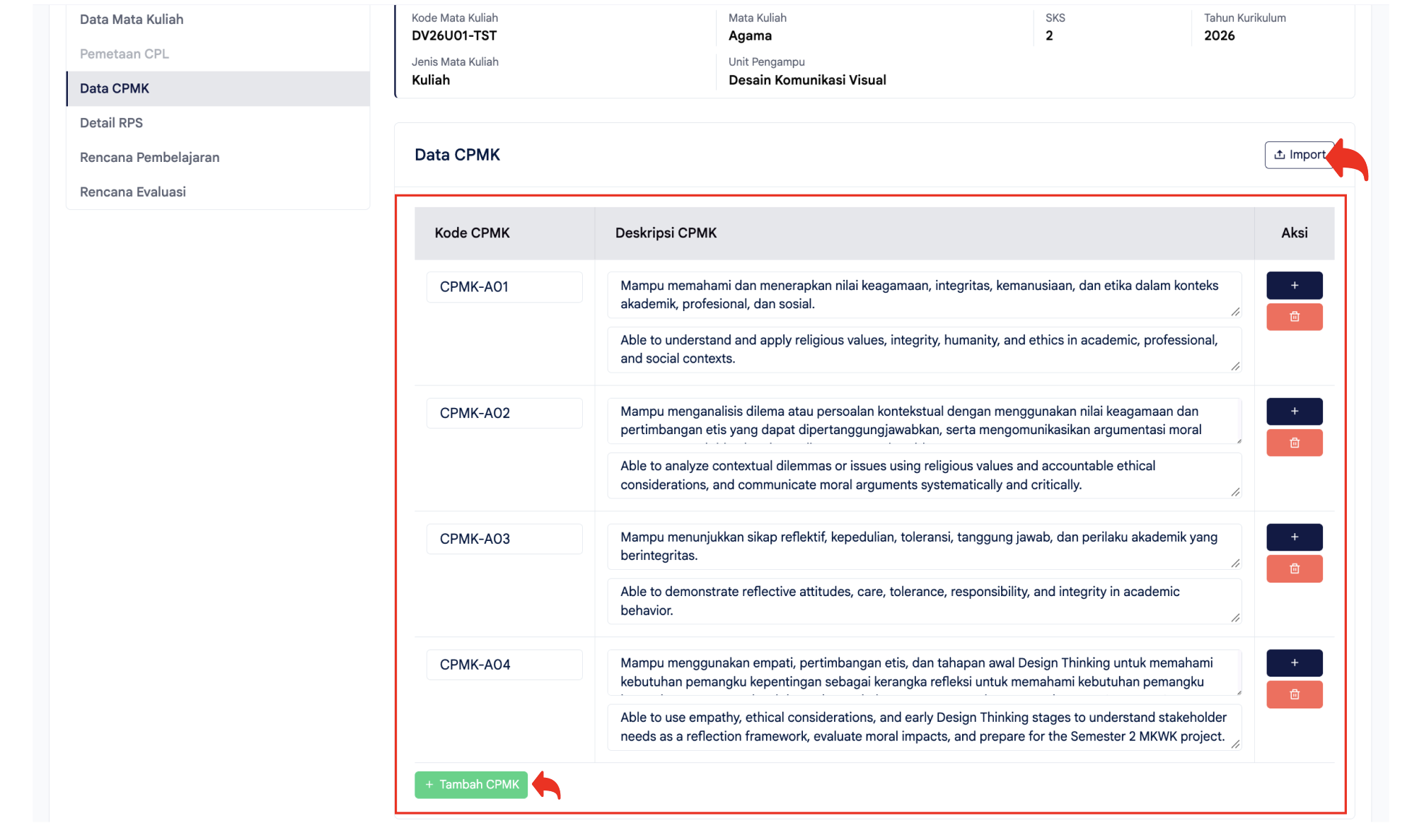
Task: Click the Tahun Kurikulum value 2026
Action: [1219, 36]
